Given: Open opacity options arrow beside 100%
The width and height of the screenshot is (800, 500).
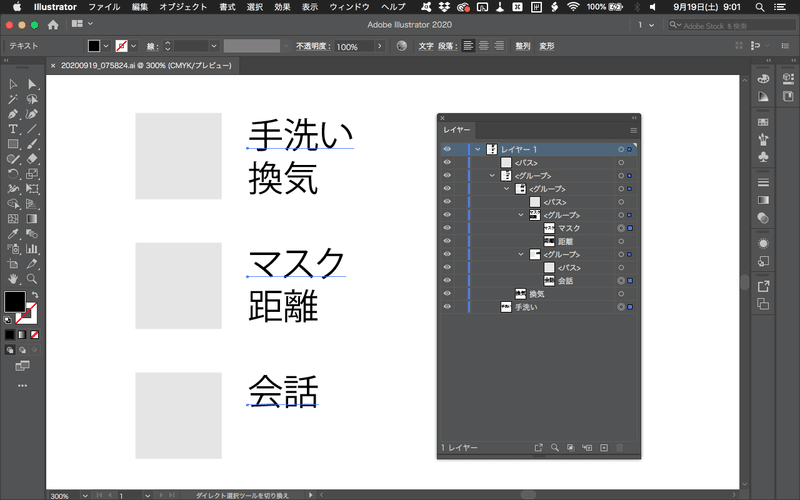Looking at the screenshot, I should 380,46.
